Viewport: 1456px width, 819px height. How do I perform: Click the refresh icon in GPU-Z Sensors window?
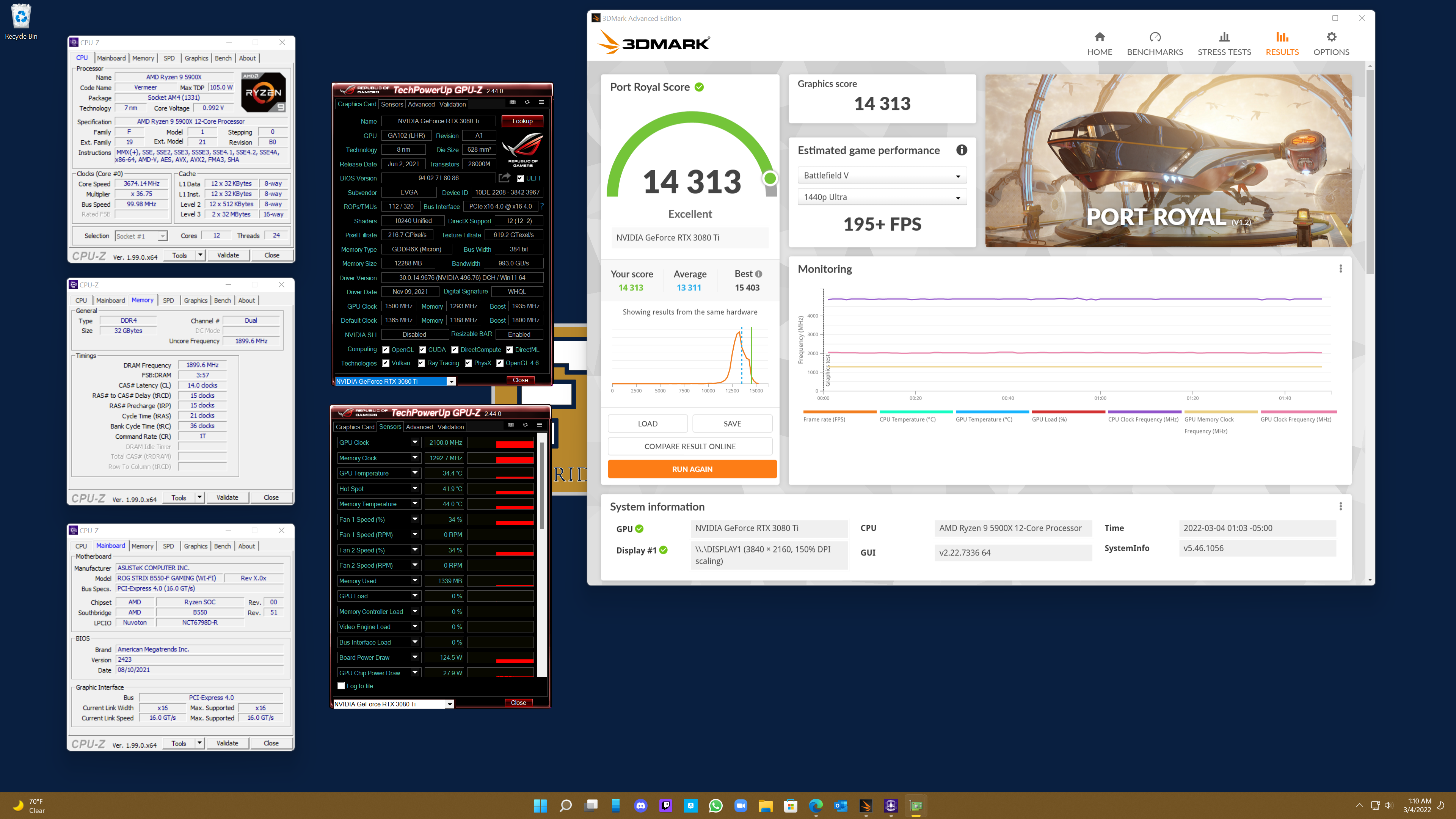coord(525,425)
